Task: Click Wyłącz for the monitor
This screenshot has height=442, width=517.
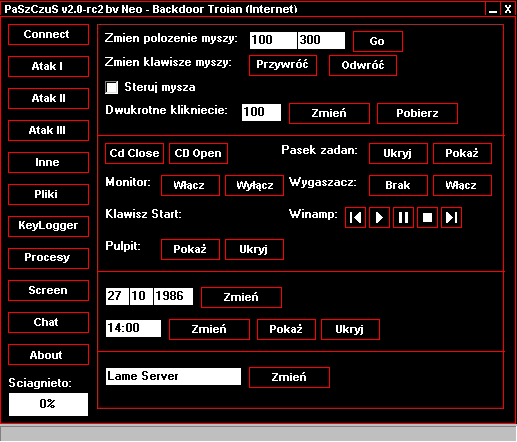Action: (254, 185)
